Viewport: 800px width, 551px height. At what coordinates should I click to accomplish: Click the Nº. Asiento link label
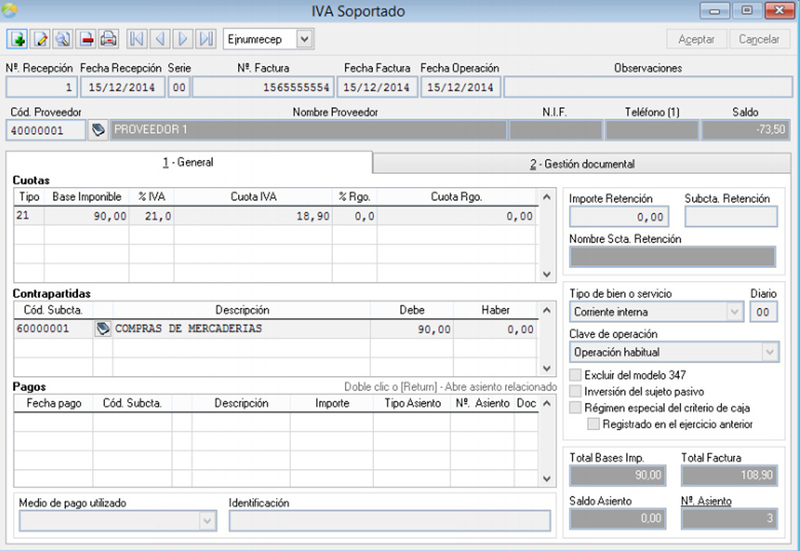[706, 502]
